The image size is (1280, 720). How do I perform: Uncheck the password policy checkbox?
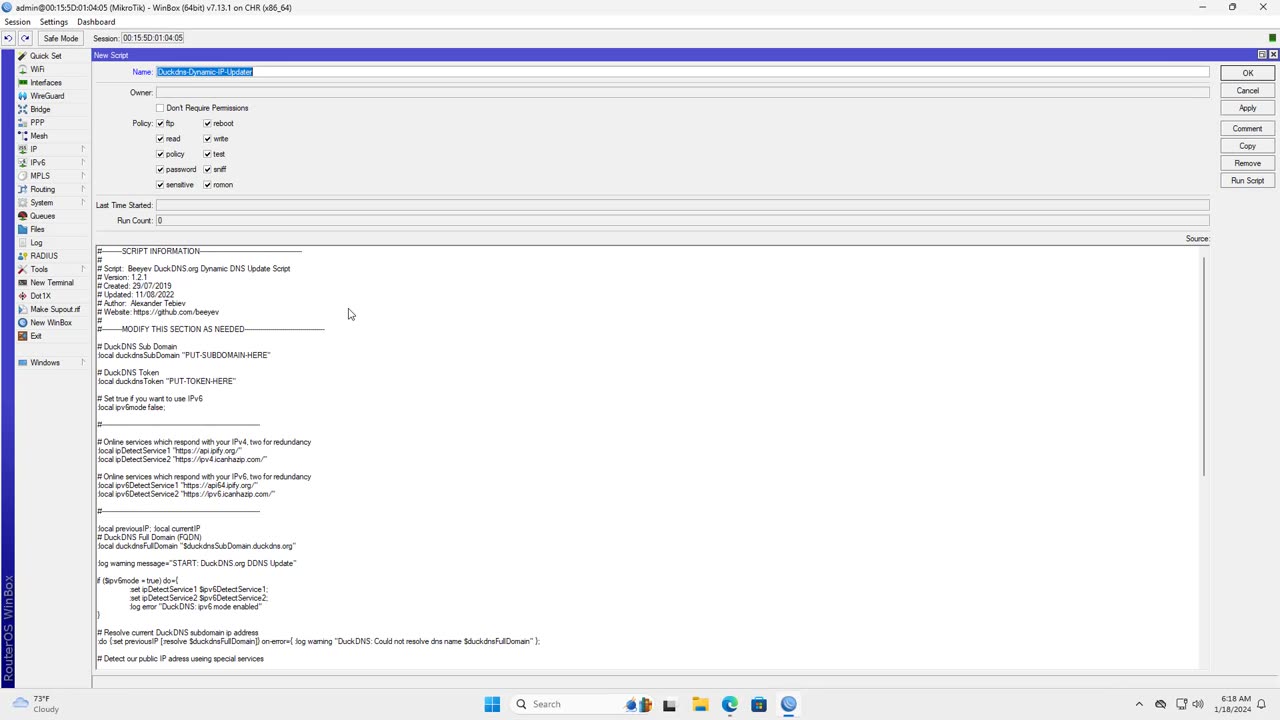point(160,169)
